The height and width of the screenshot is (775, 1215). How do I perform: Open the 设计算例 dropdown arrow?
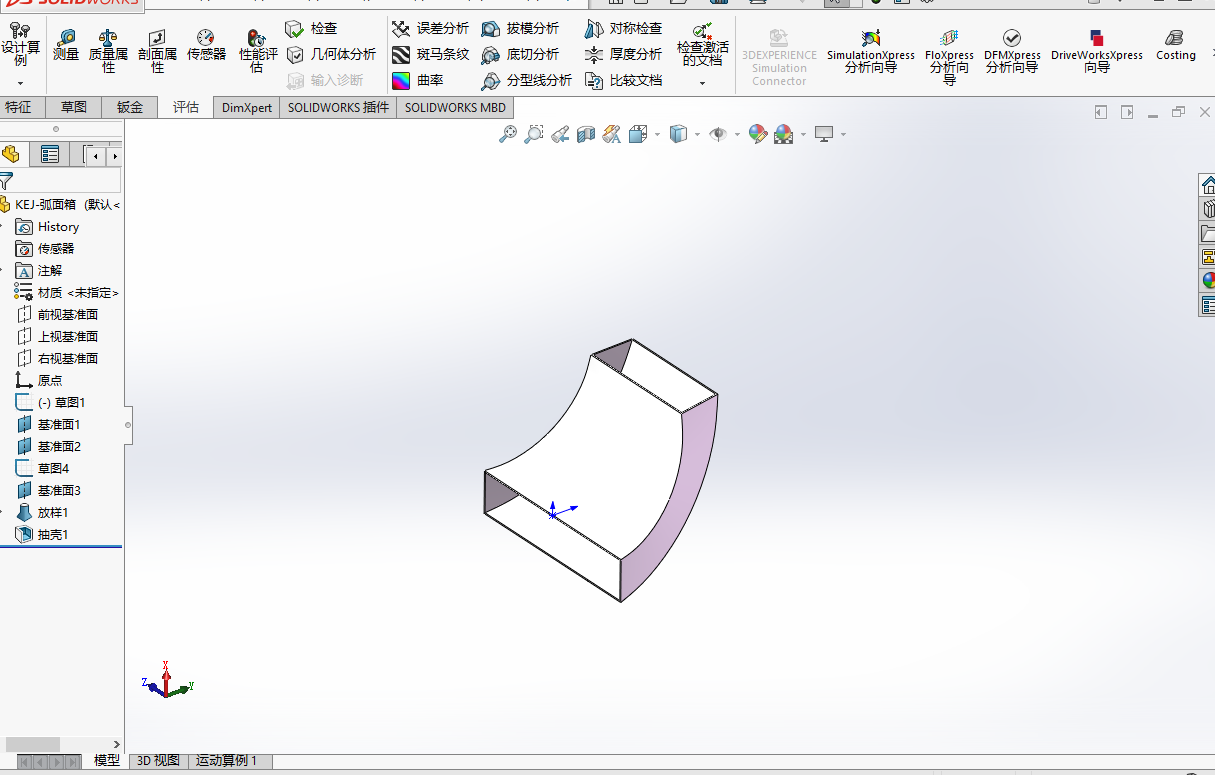[20, 83]
